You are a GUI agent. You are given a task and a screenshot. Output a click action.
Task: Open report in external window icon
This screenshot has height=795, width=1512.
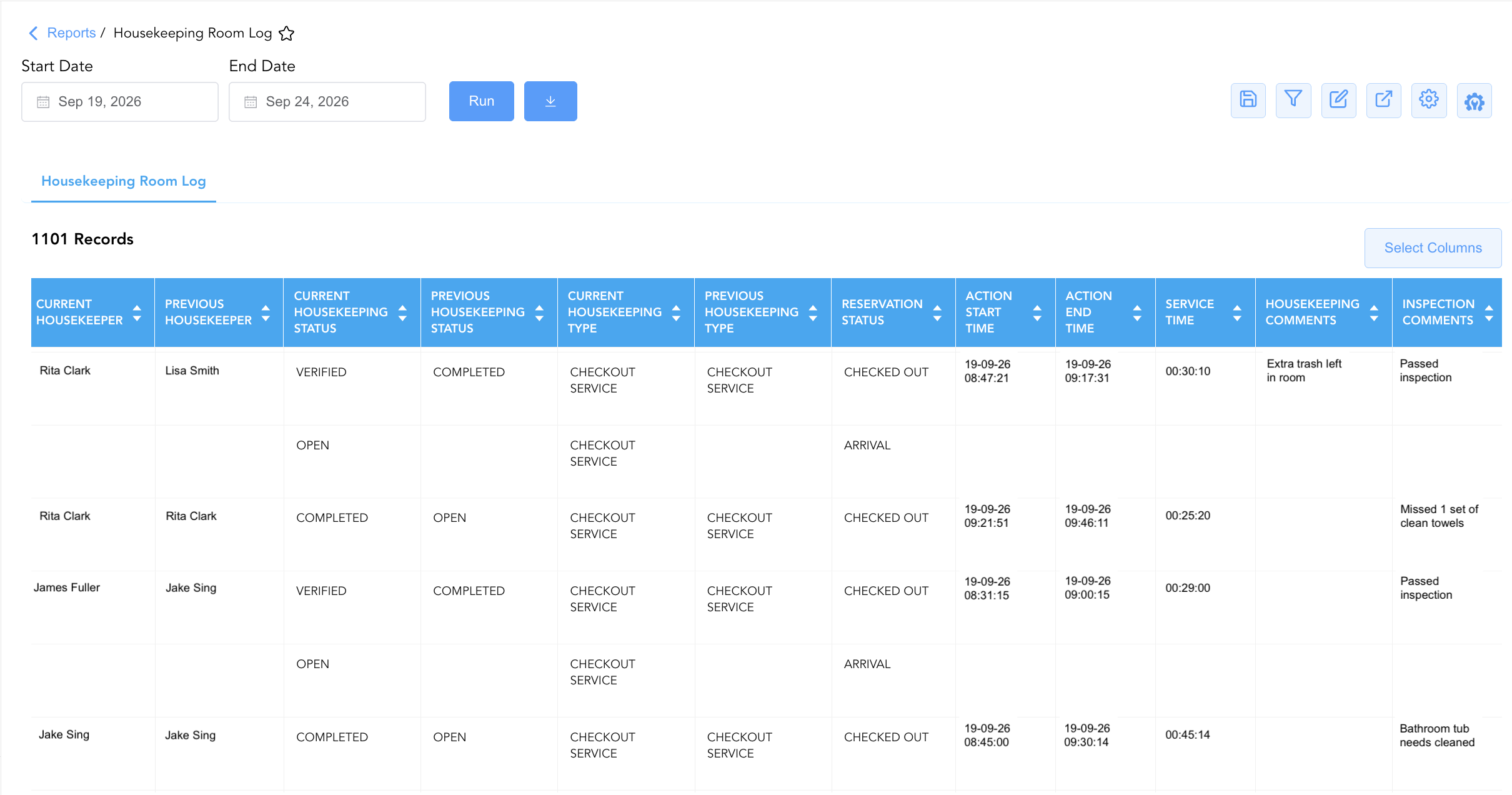[x=1383, y=100]
